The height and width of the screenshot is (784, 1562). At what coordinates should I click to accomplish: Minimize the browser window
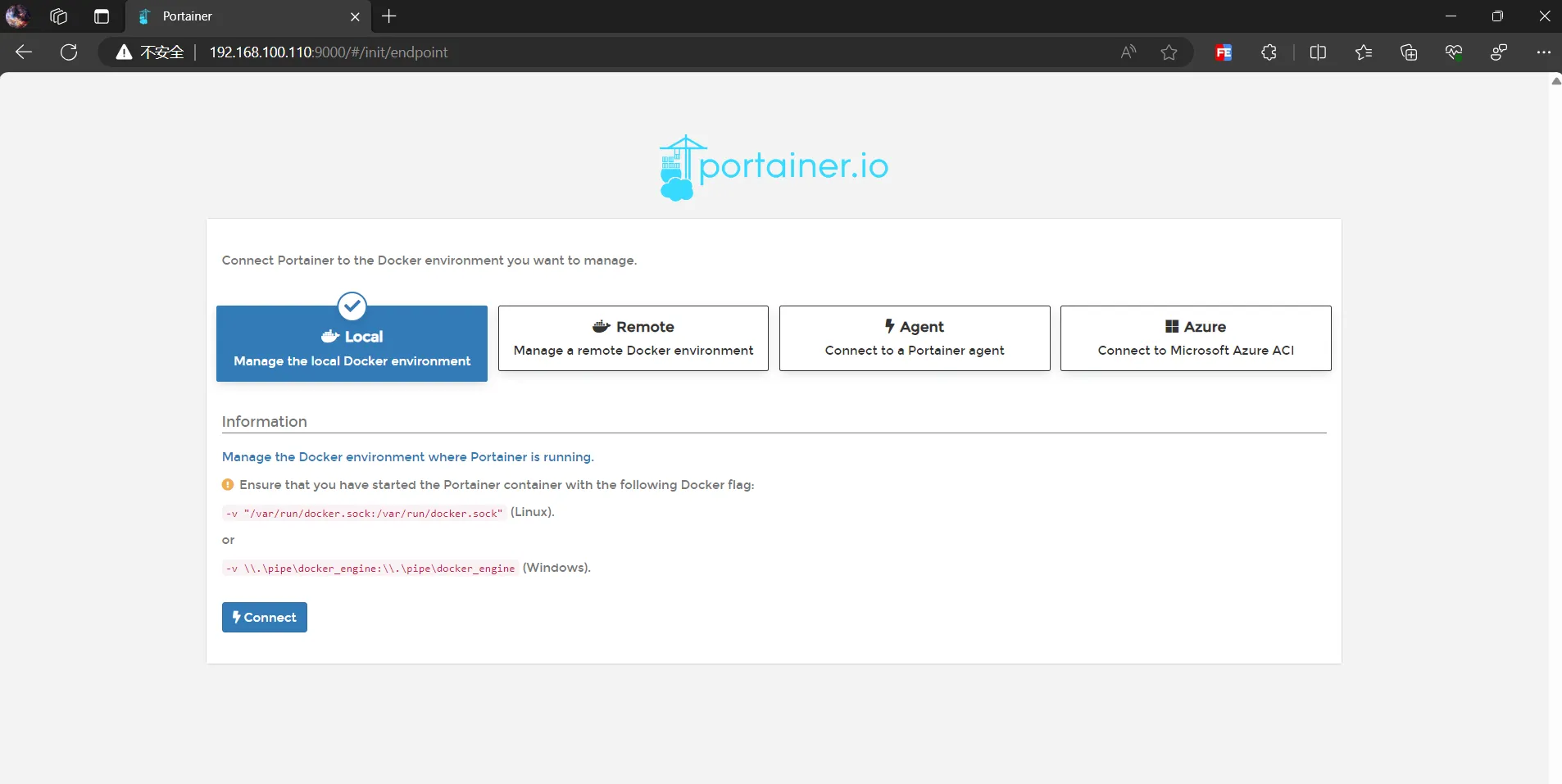[1451, 16]
